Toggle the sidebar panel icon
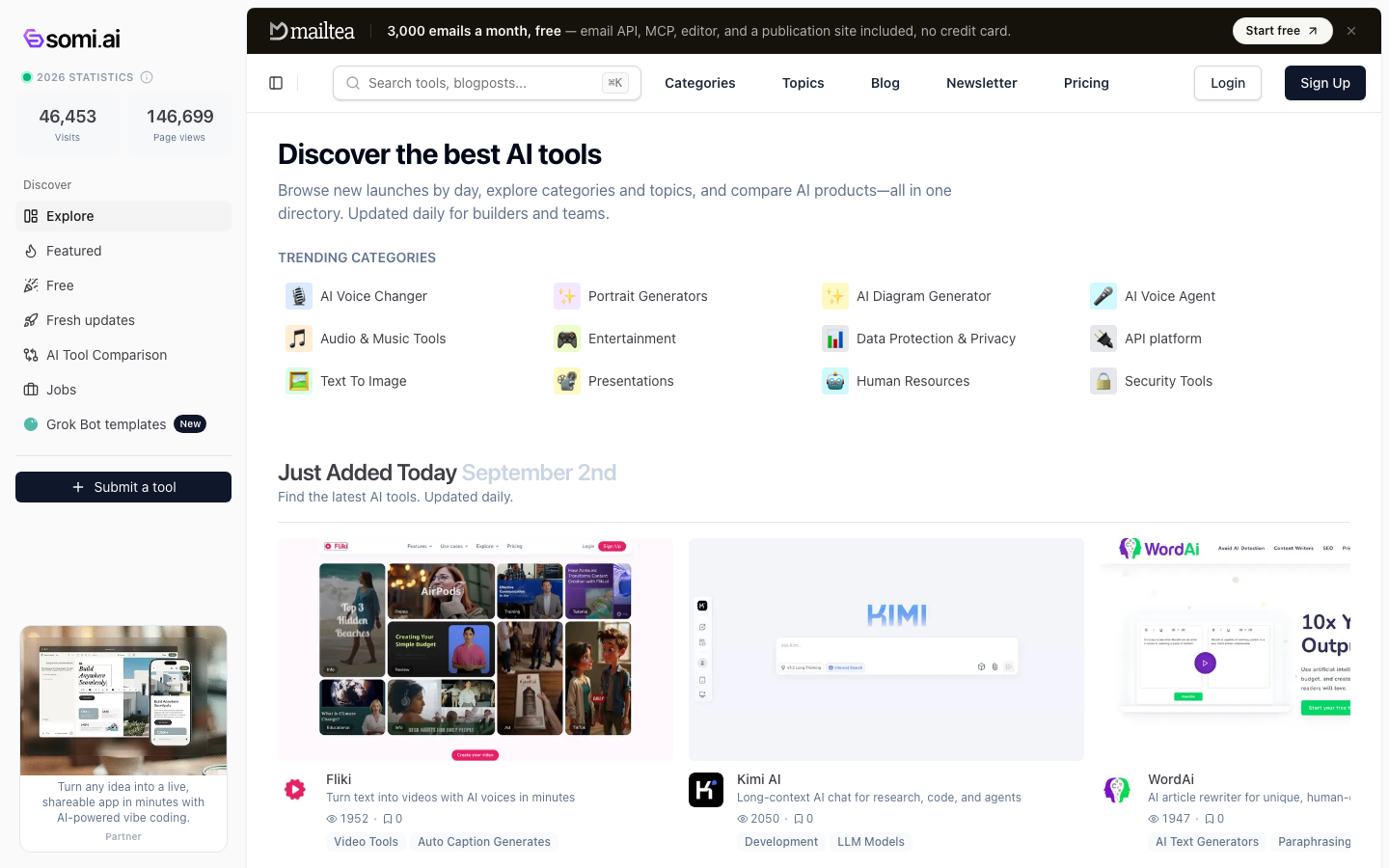 click(x=276, y=83)
